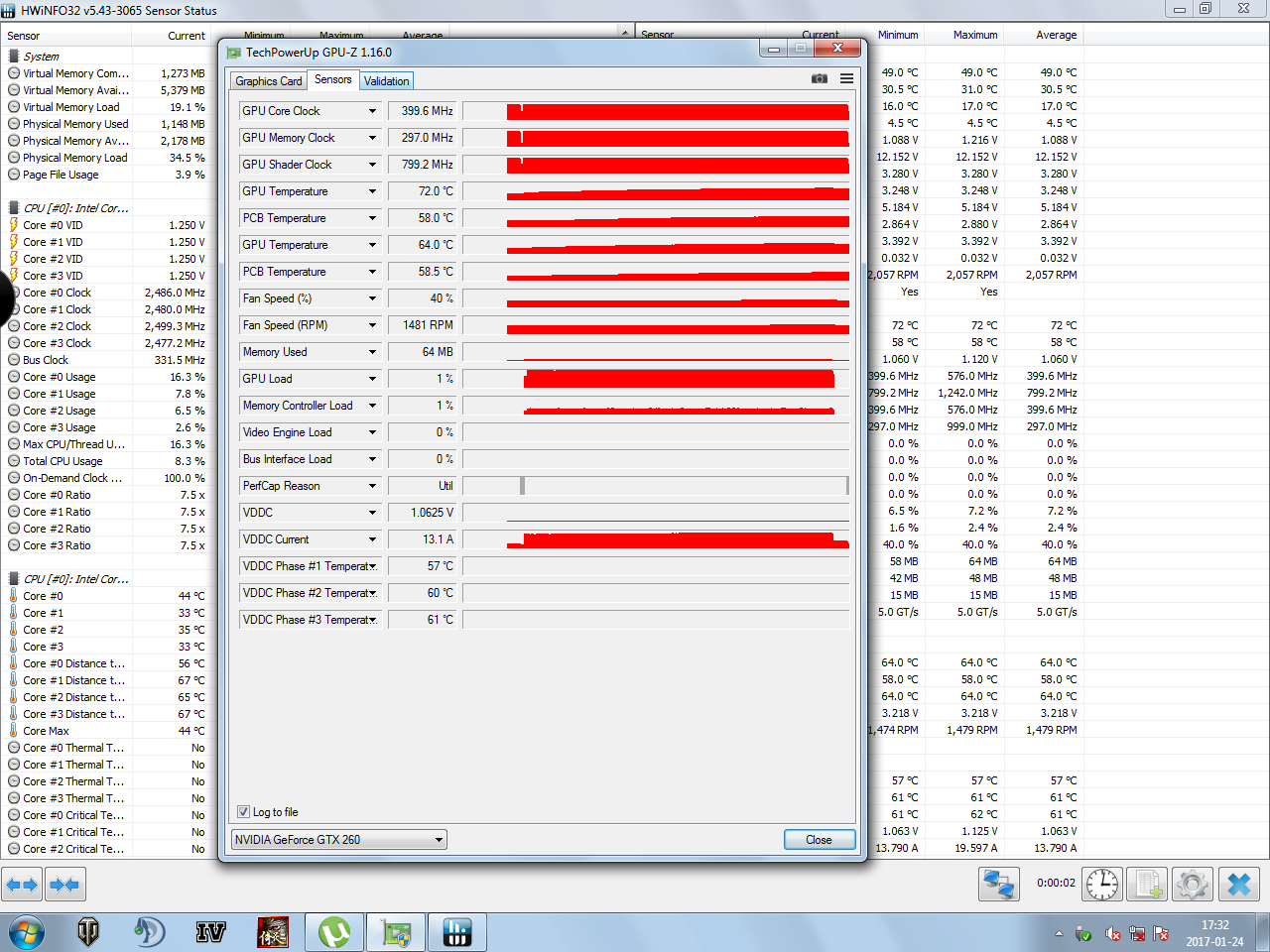Click the Close button in GPU-Z

pyautogui.click(x=819, y=840)
